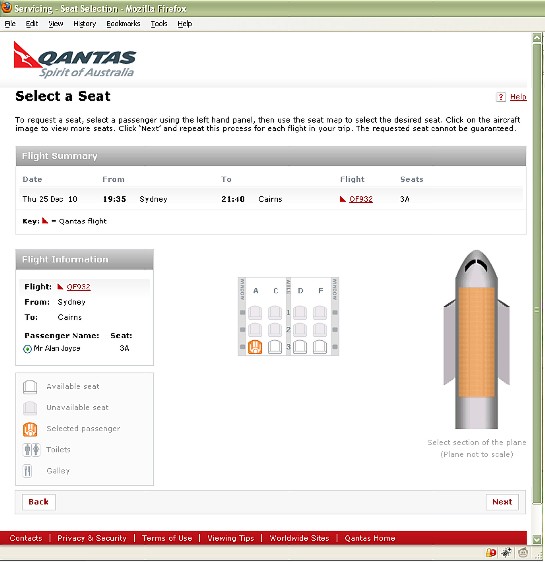Click the page scrollbar up arrow
This screenshot has width=545, height=562.
pyautogui.click(x=536, y=38)
